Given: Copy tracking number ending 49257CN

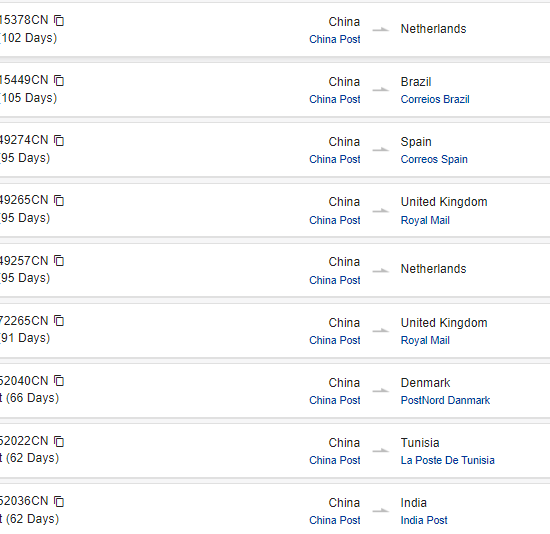Looking at the screenshot, I should [59, 261].
